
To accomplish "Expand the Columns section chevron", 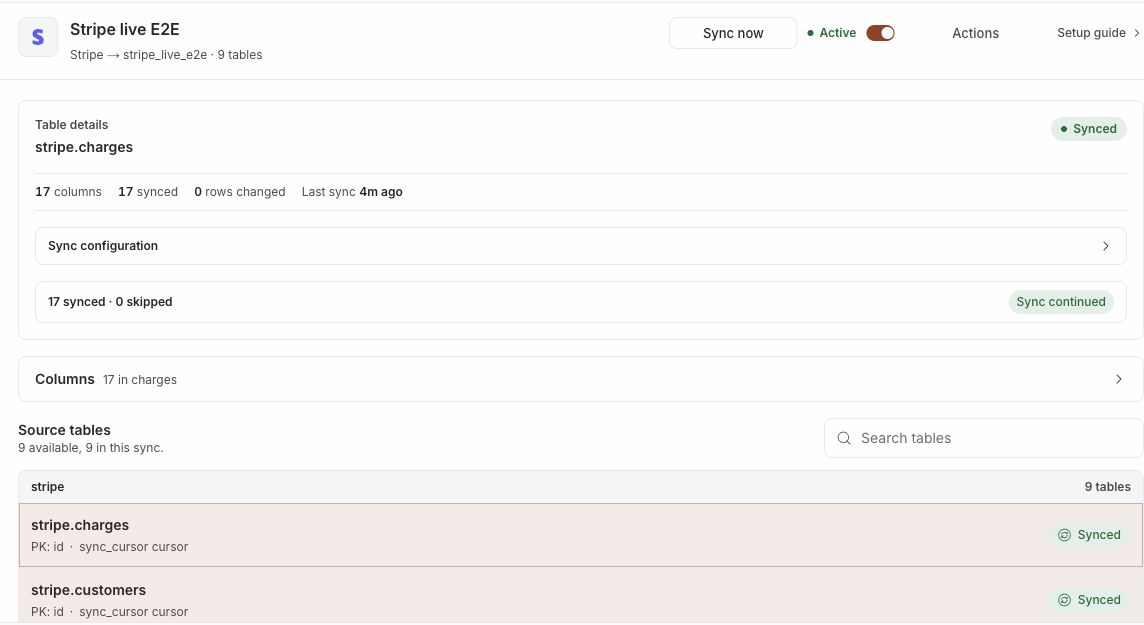I will (x=1118, y=379).
